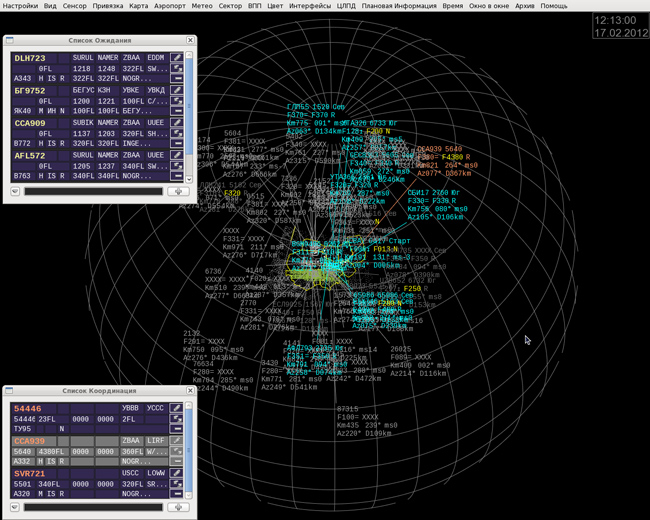Open the Вид menu
The height and width of the screenshot is (520, 650).
pyautogui.click(x=50, y=6)
